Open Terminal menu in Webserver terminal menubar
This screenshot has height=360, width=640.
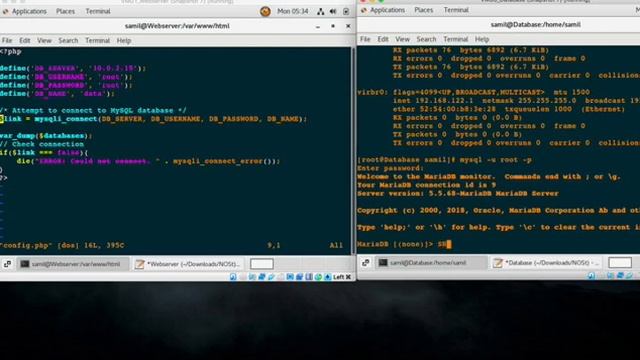click(x=98, y=40)
